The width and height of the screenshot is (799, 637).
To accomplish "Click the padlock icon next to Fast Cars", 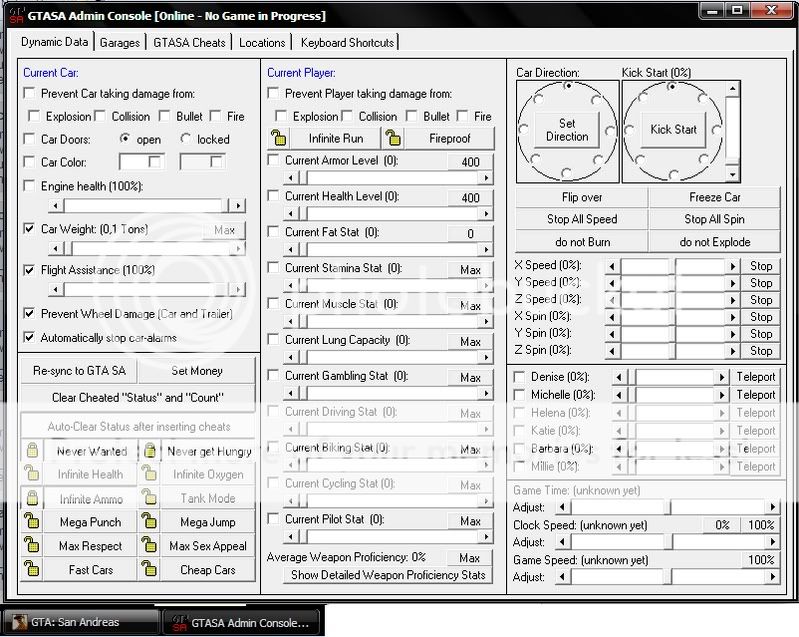I will pos(33,570).
